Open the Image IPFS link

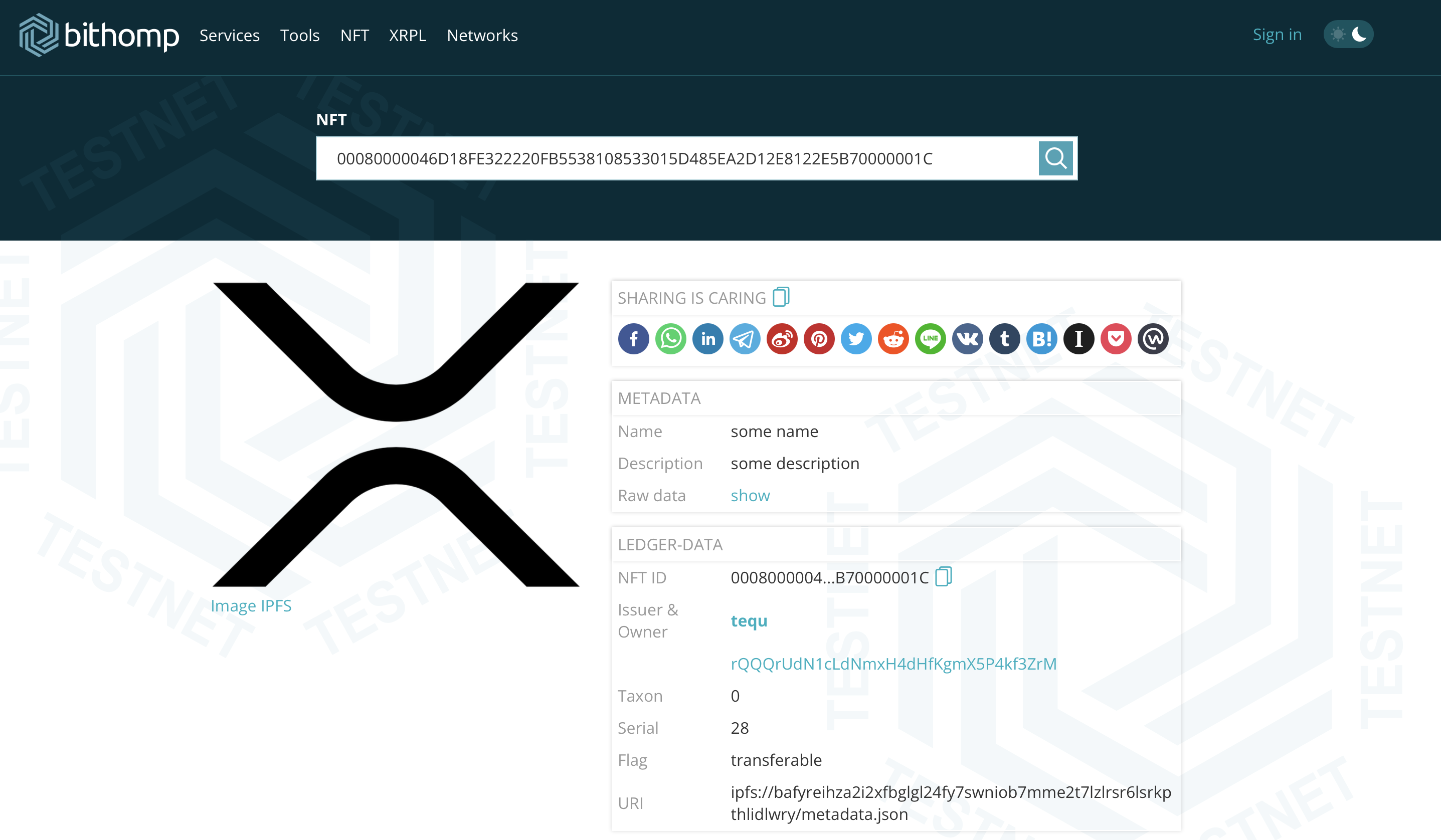click(x=251, y=606)
